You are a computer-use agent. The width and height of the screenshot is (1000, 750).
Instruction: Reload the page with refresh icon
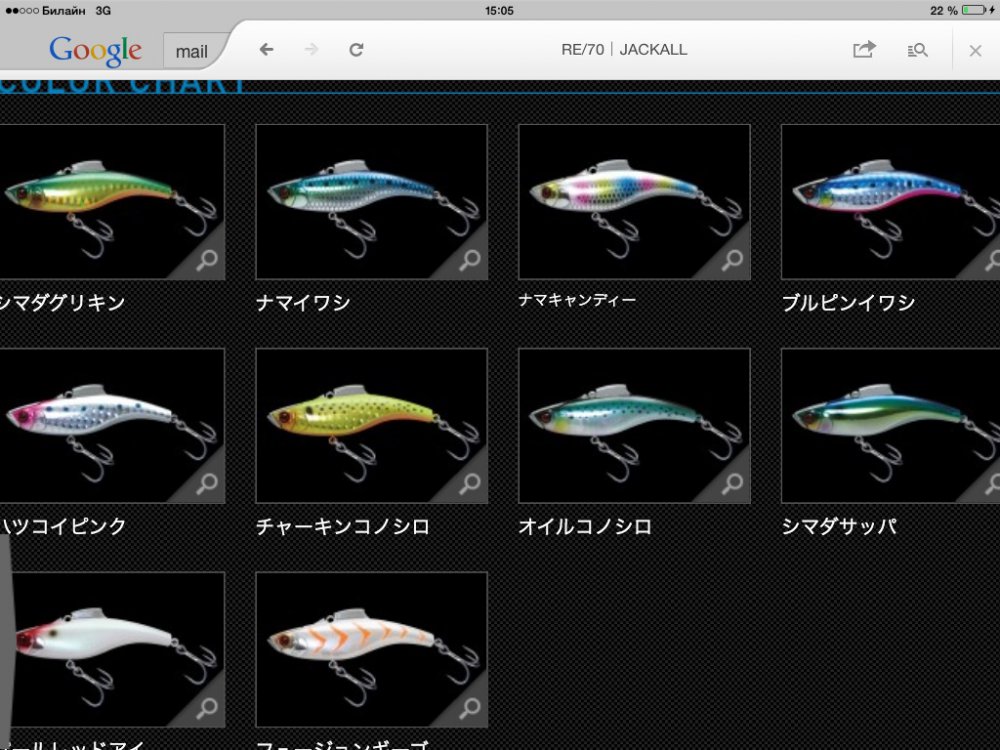(356, 49)
